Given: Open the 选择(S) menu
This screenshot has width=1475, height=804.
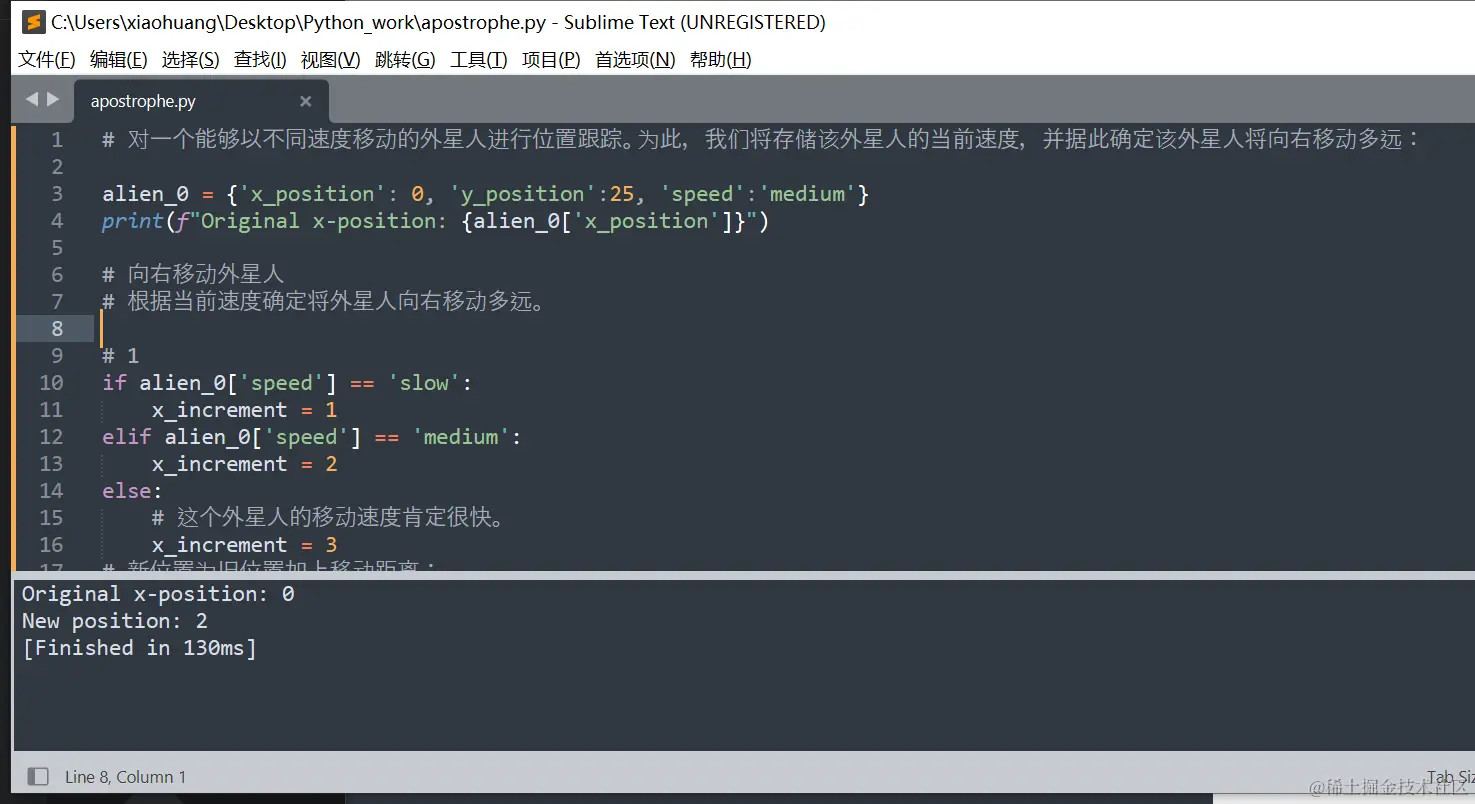Looking at the screenshot, I should click(x=190, y=59).
